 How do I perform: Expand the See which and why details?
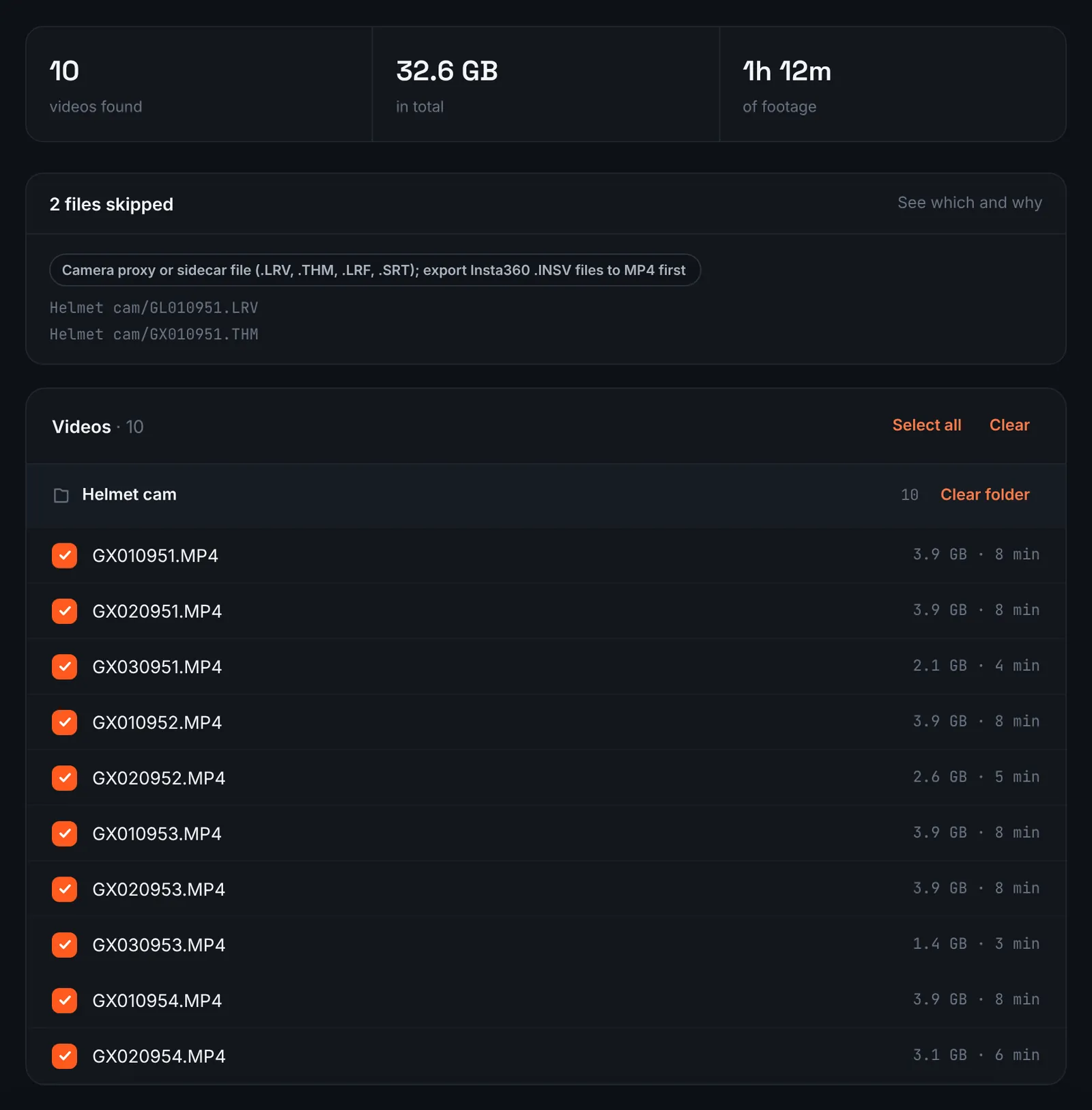click(x=969, y=203)
